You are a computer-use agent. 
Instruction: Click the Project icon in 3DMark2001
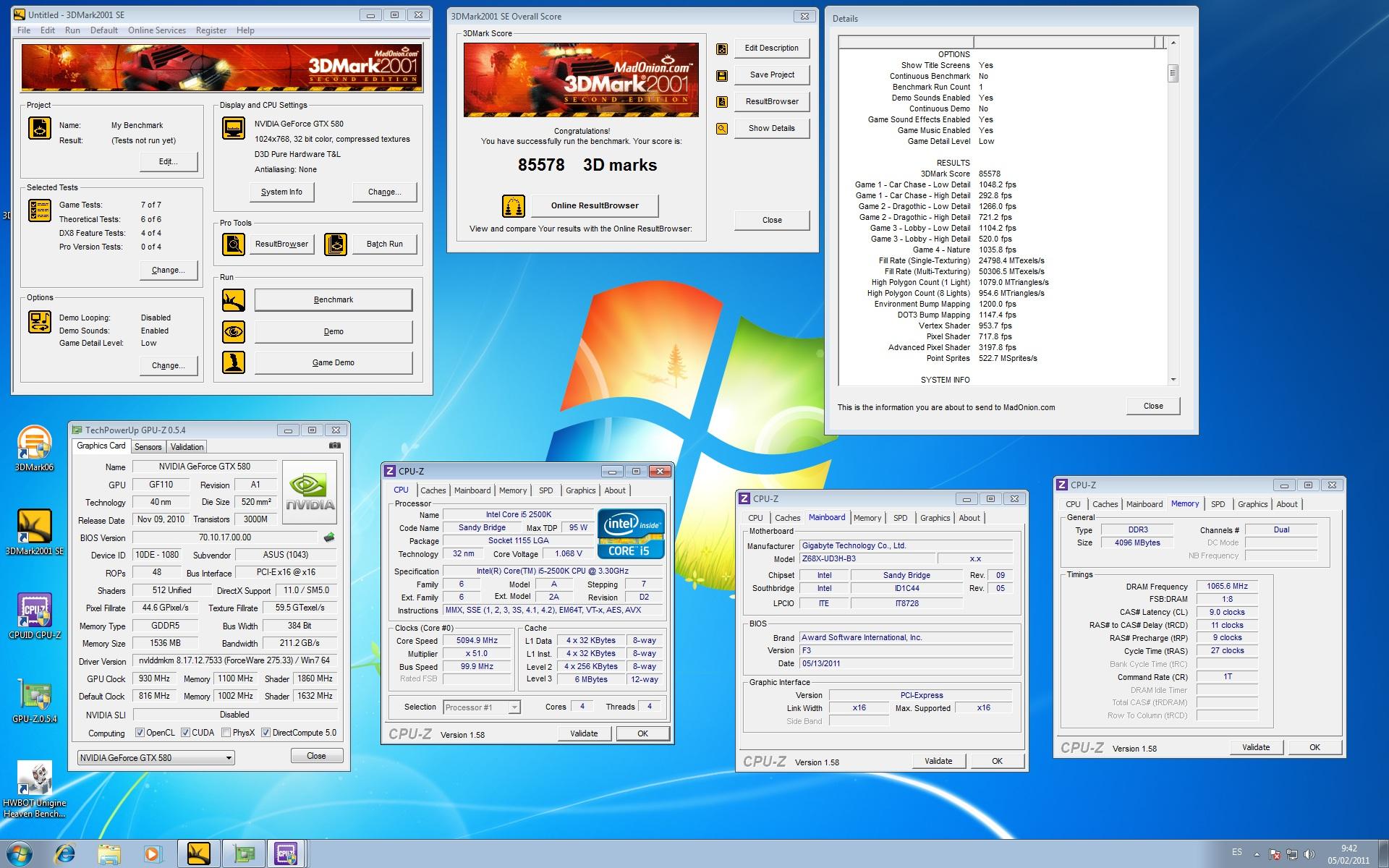[40, 128]
